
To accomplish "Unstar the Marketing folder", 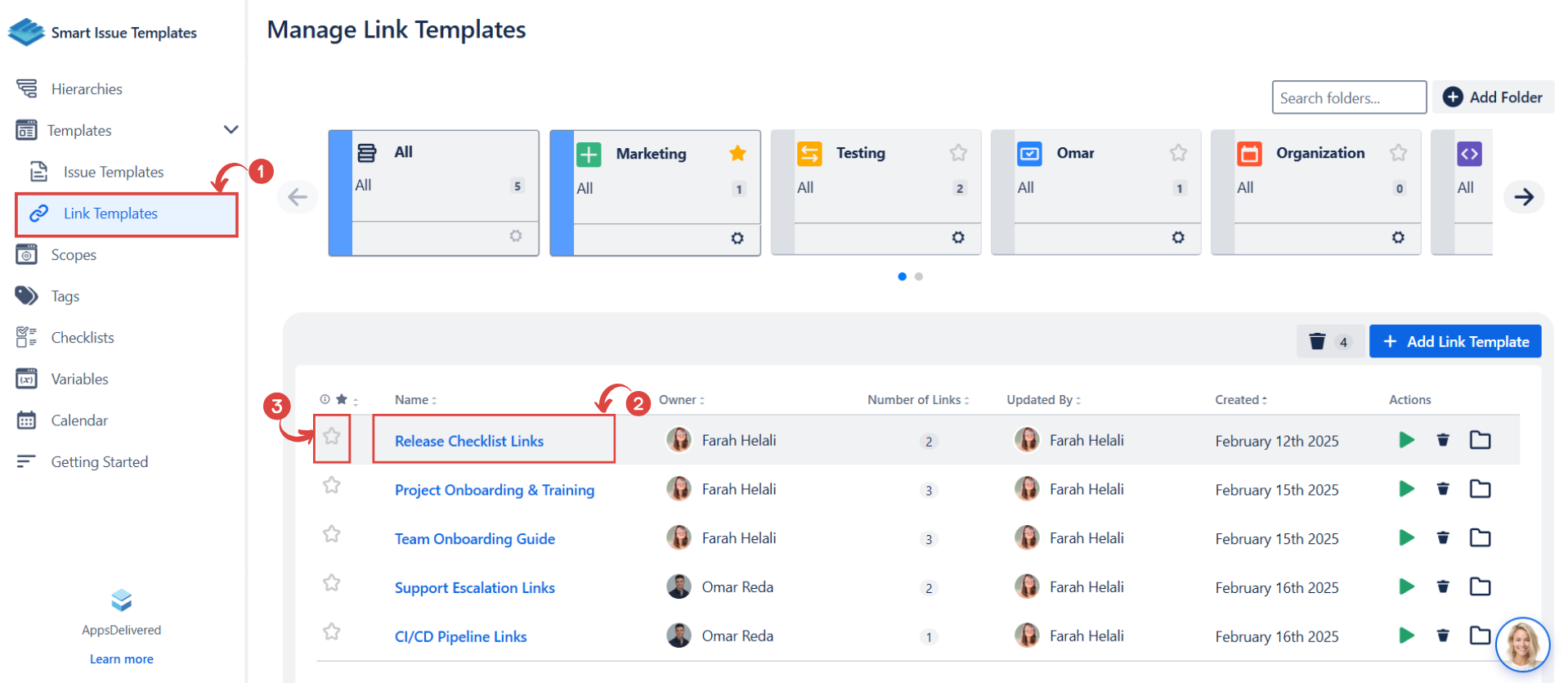I will (x=737, y=153).
